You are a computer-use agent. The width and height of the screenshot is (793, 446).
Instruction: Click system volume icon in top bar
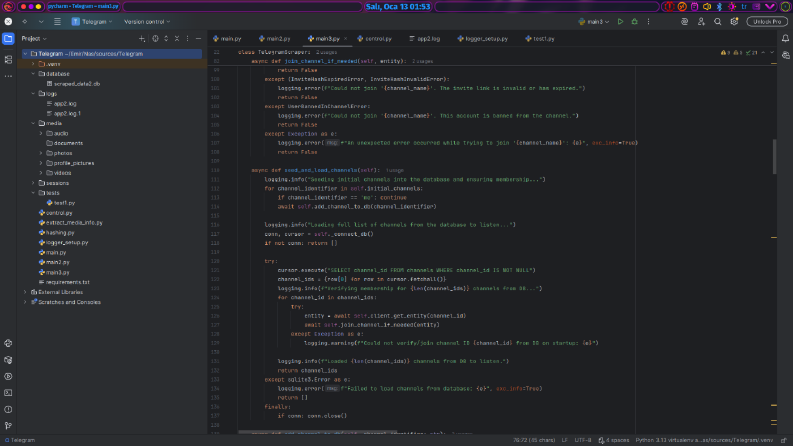[707, 7]
